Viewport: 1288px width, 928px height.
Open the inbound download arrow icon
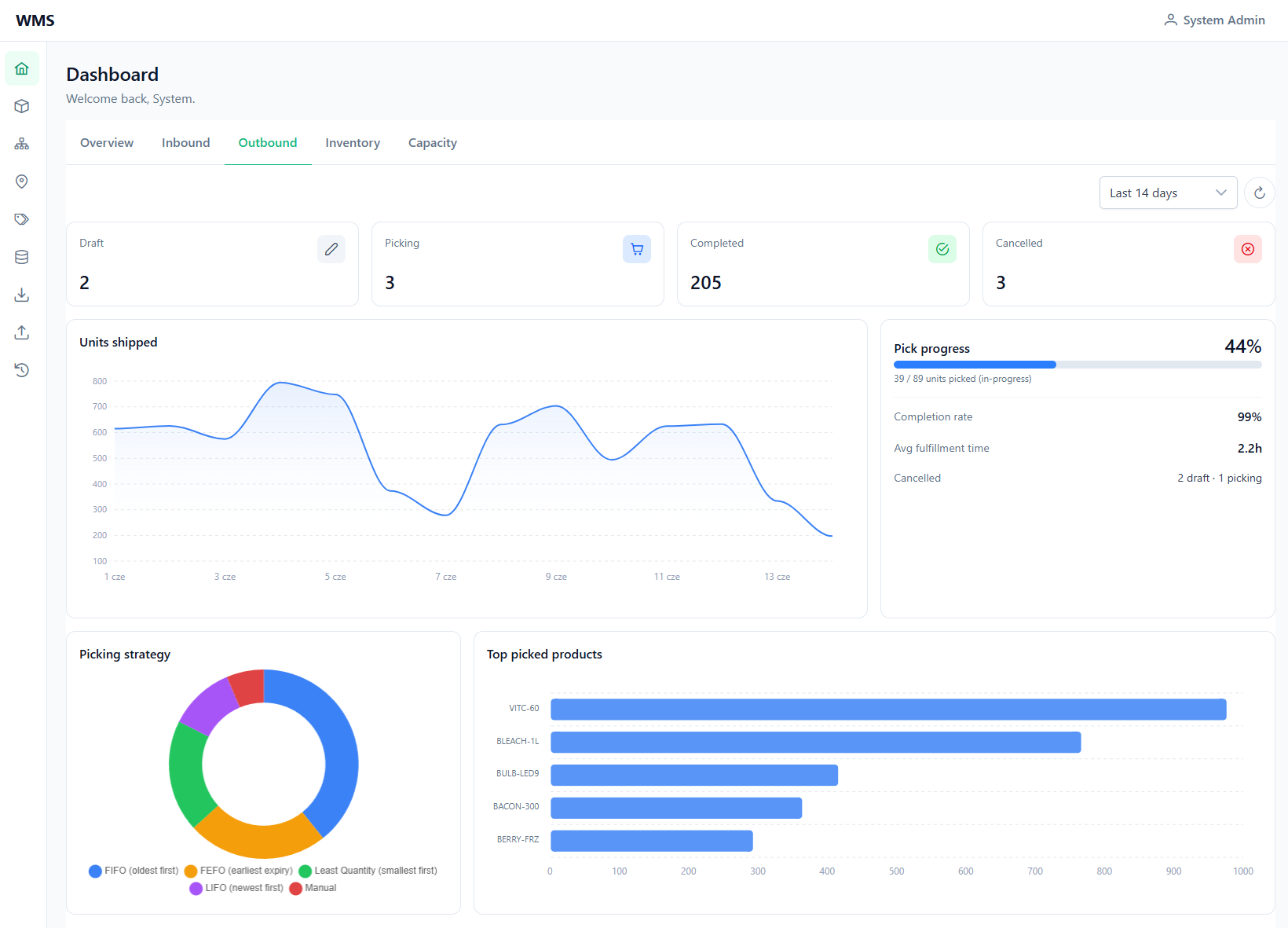coord(22,295)
